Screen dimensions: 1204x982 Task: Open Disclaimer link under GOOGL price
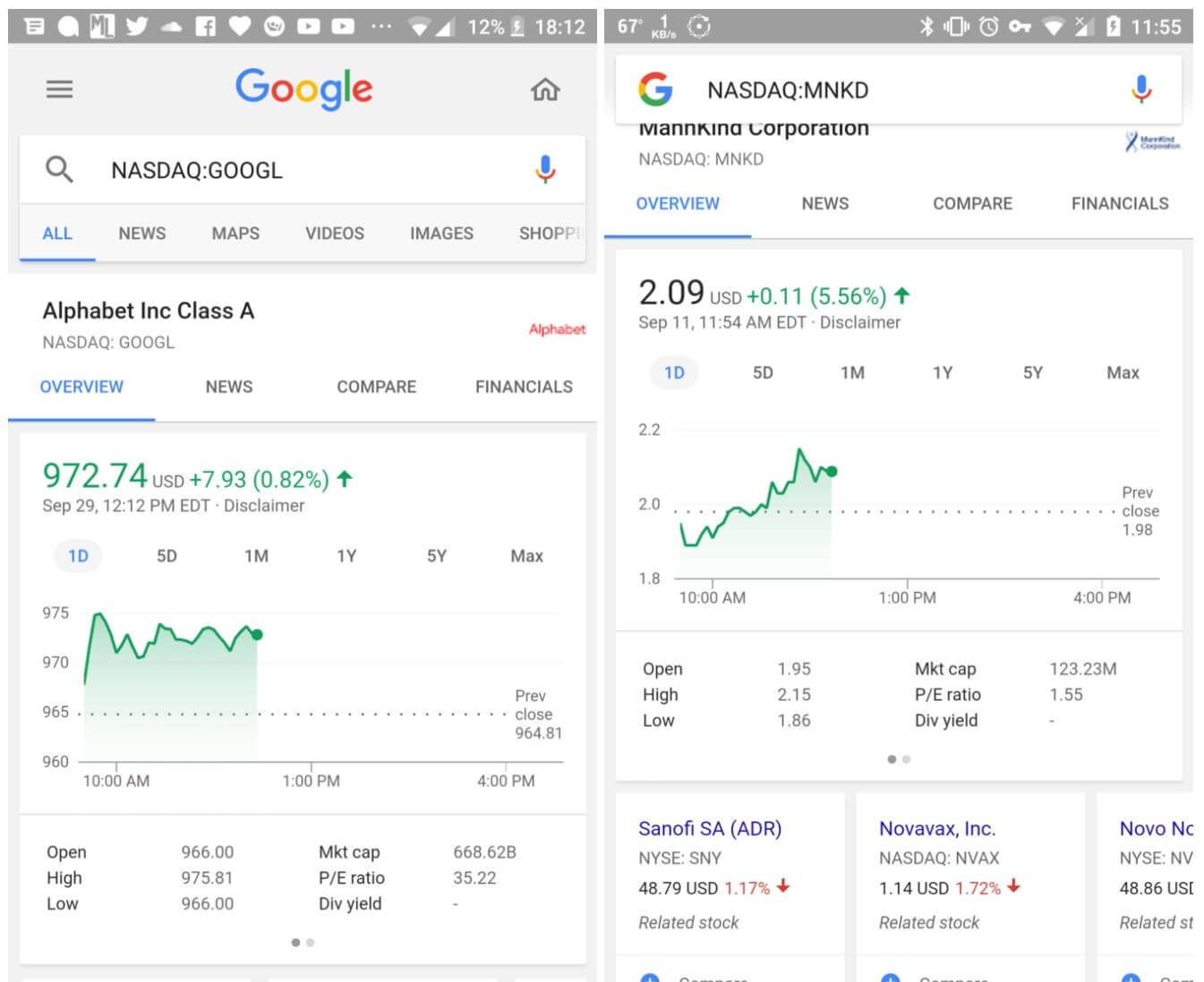(x=264, y=506)
